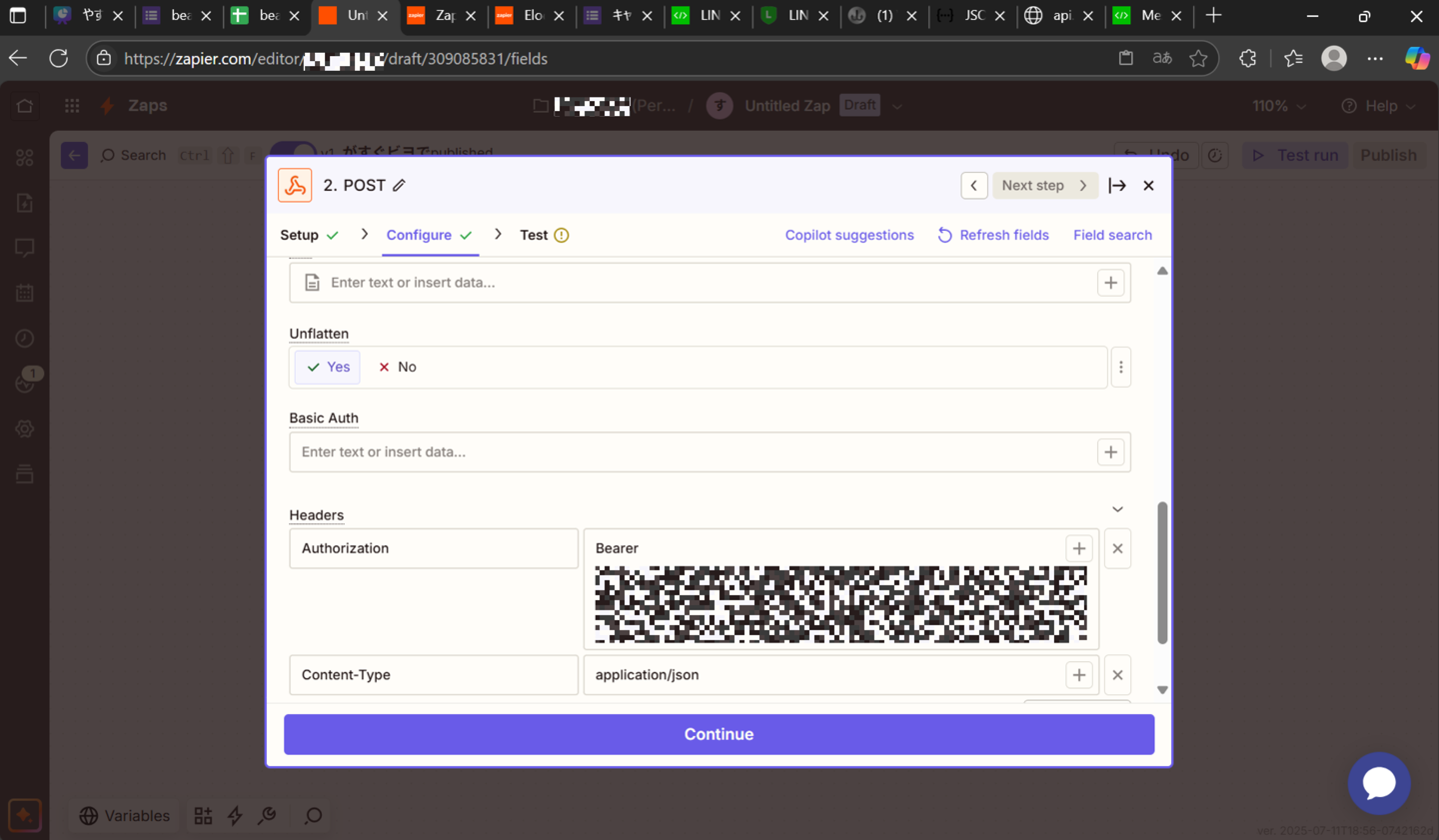Open the Help dropdown menu
Screen dimensions: 1439x840
(1378, 106)
